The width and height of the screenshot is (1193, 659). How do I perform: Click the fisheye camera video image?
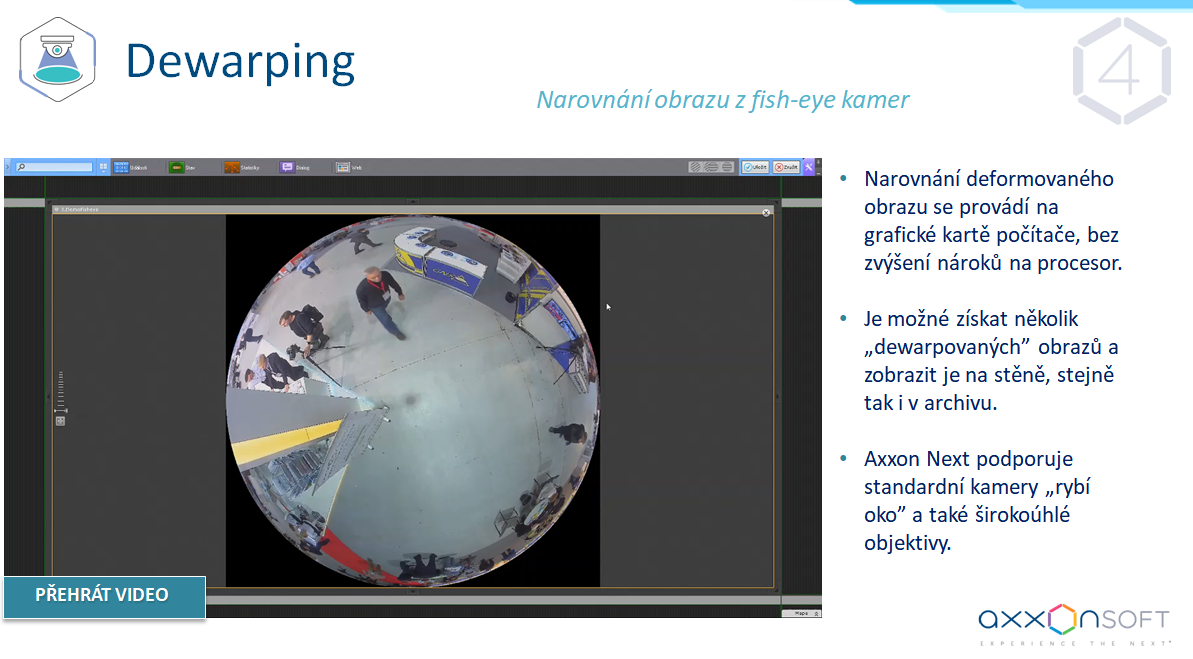click(x=412, y=400)
